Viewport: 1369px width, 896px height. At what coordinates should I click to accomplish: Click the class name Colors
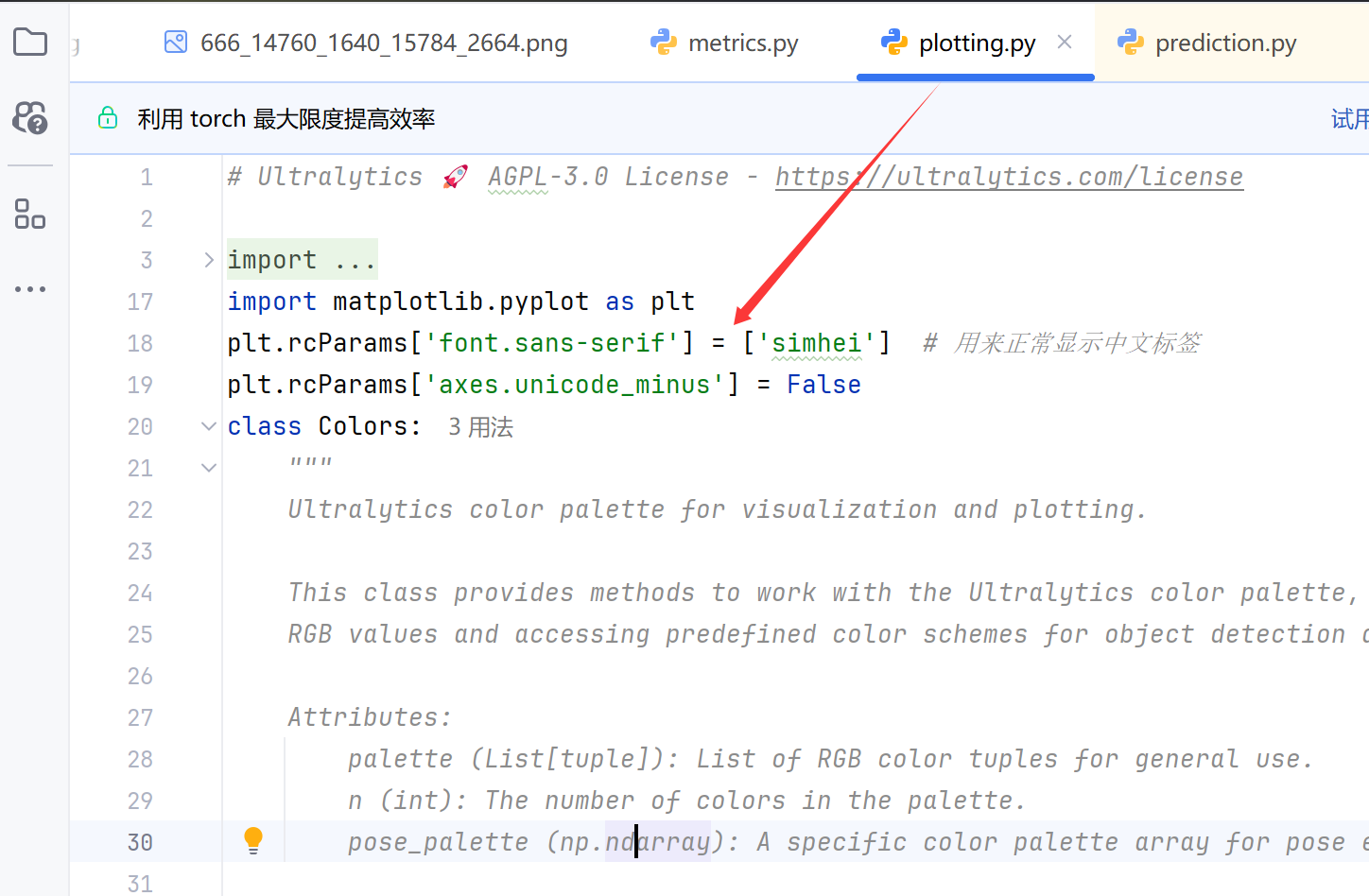coord(363,426)
